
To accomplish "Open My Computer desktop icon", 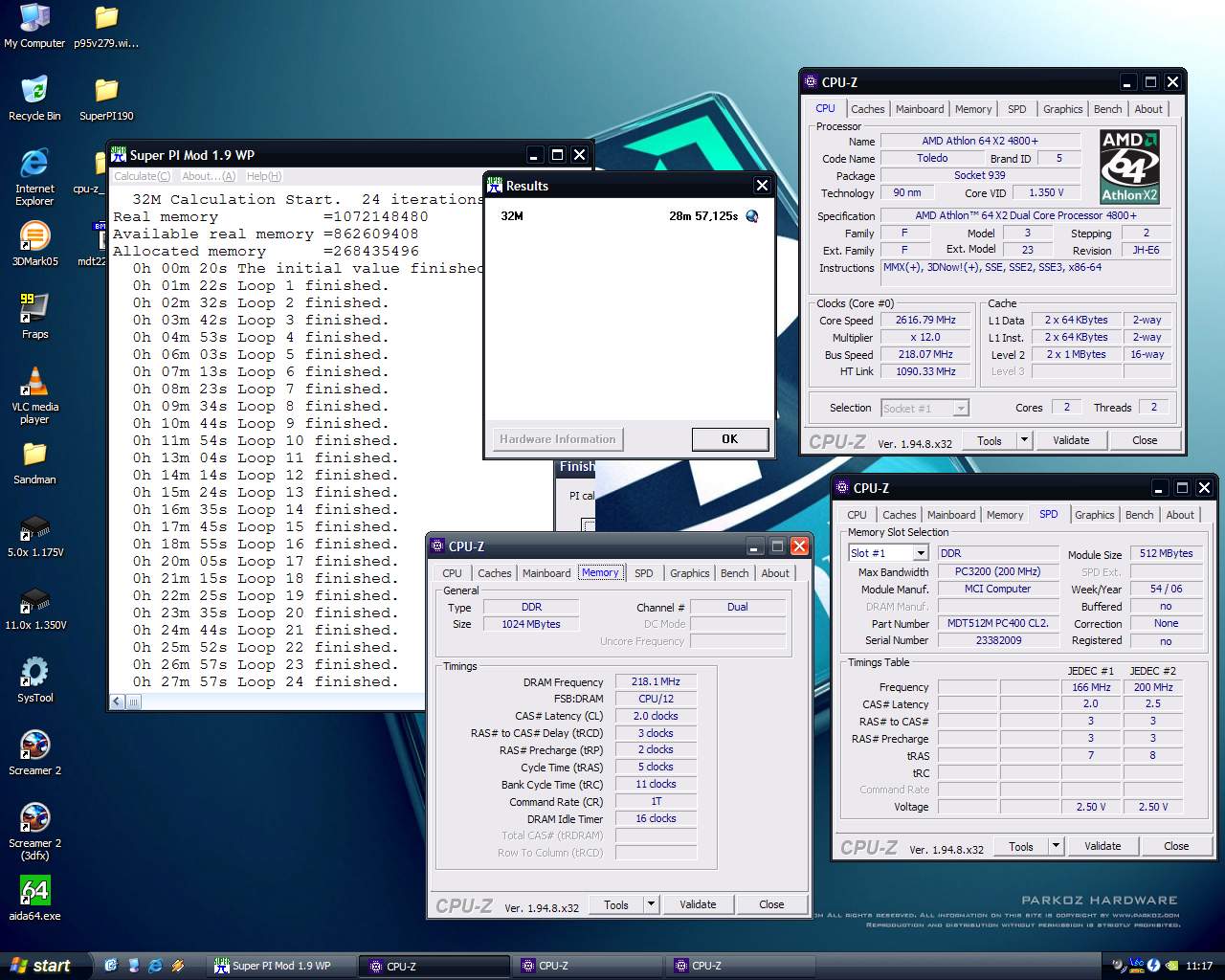I will pos(34,26).
